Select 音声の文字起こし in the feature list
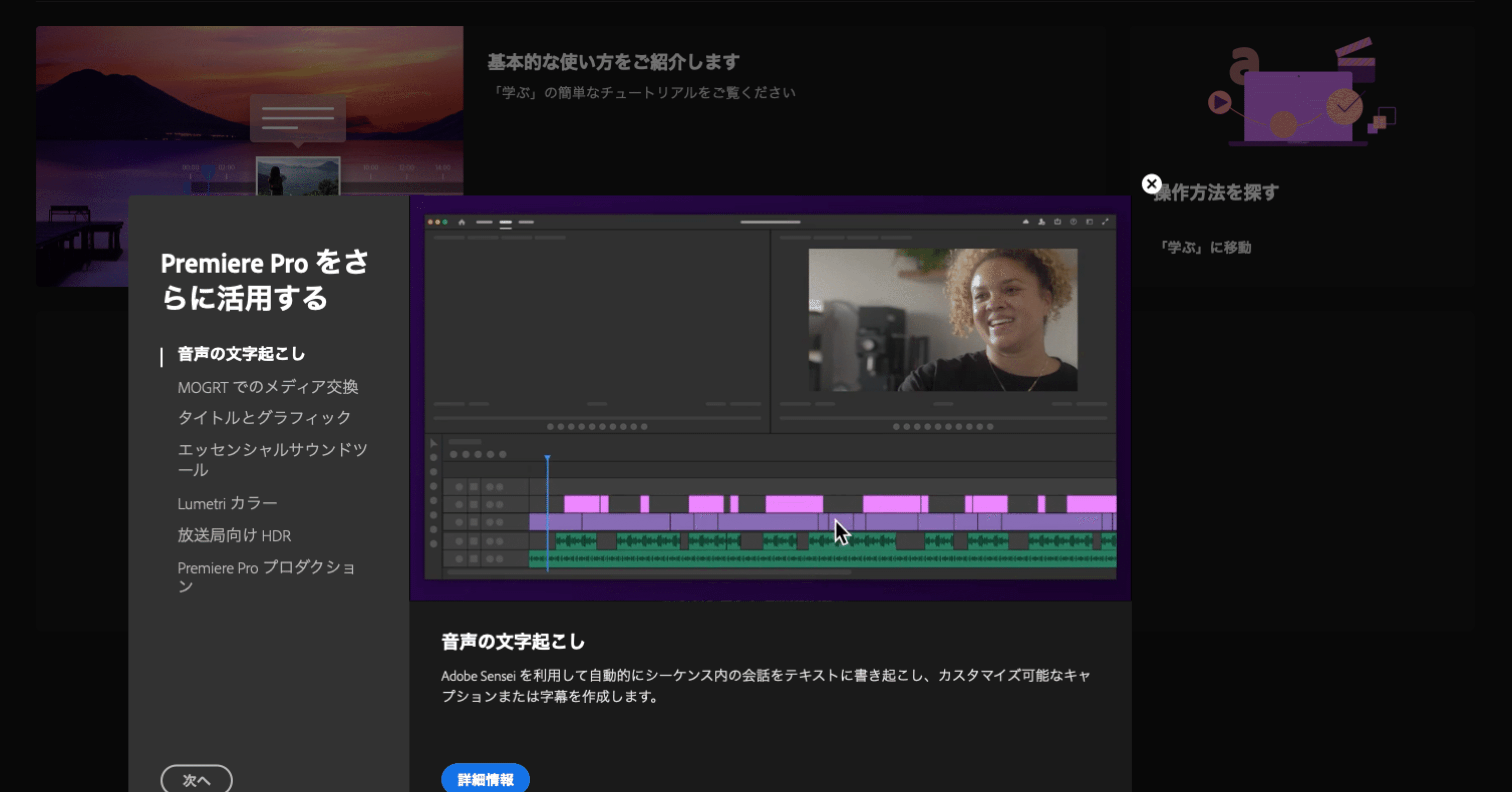Viewport: 1512px width, 792px height. (241, 354)
